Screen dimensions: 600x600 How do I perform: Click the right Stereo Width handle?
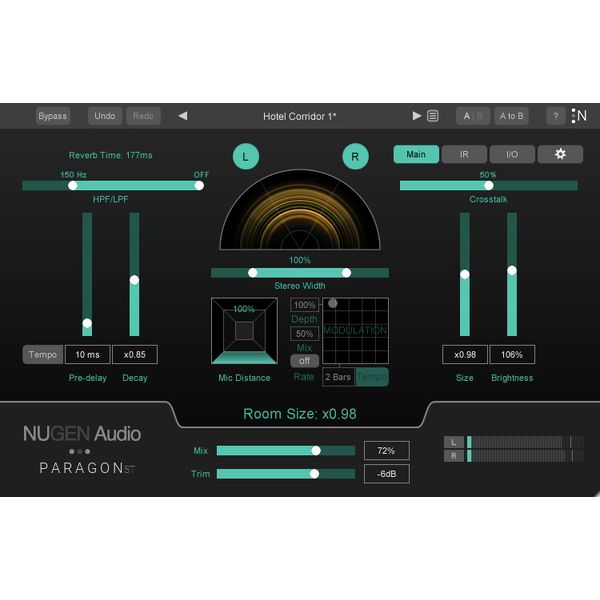coord(346,273)
